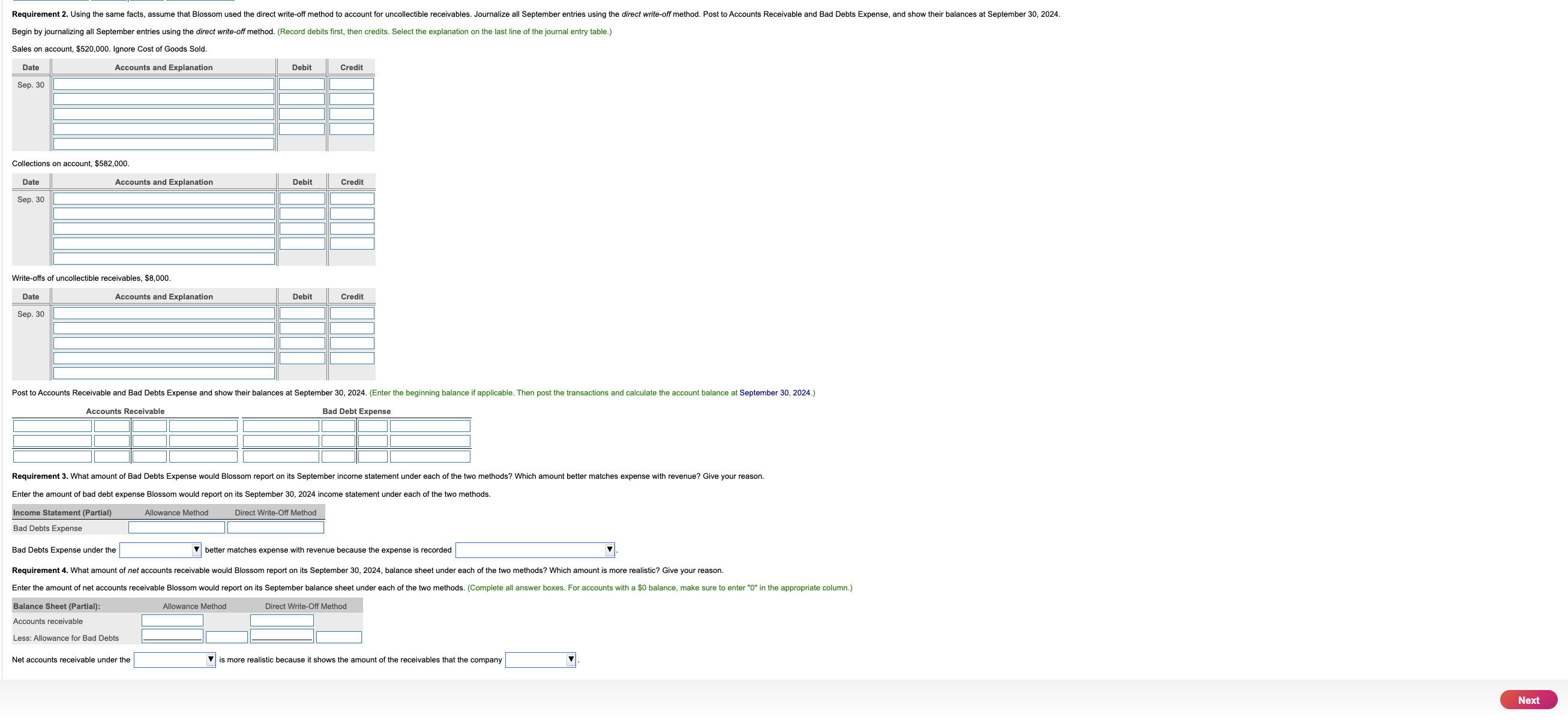Click first account field of Sales journal

pyautogui.click(x=164, y=84)
